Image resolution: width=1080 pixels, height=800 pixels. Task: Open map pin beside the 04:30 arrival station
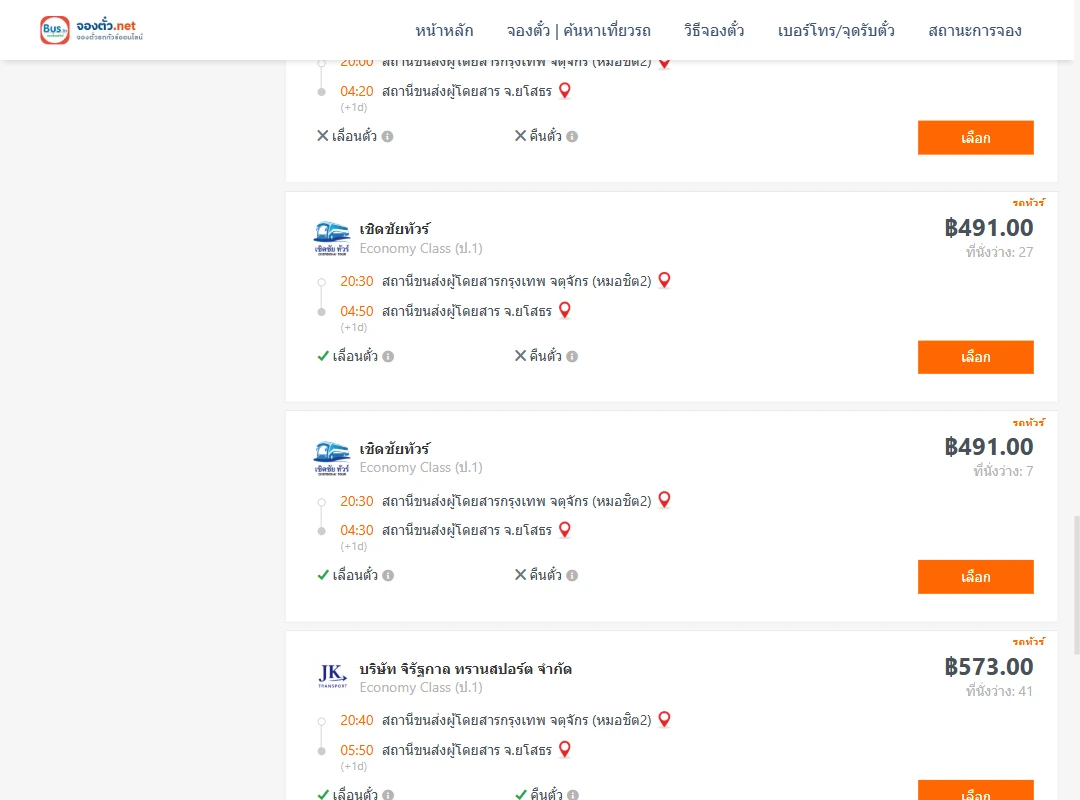click(x=565, y=530)
